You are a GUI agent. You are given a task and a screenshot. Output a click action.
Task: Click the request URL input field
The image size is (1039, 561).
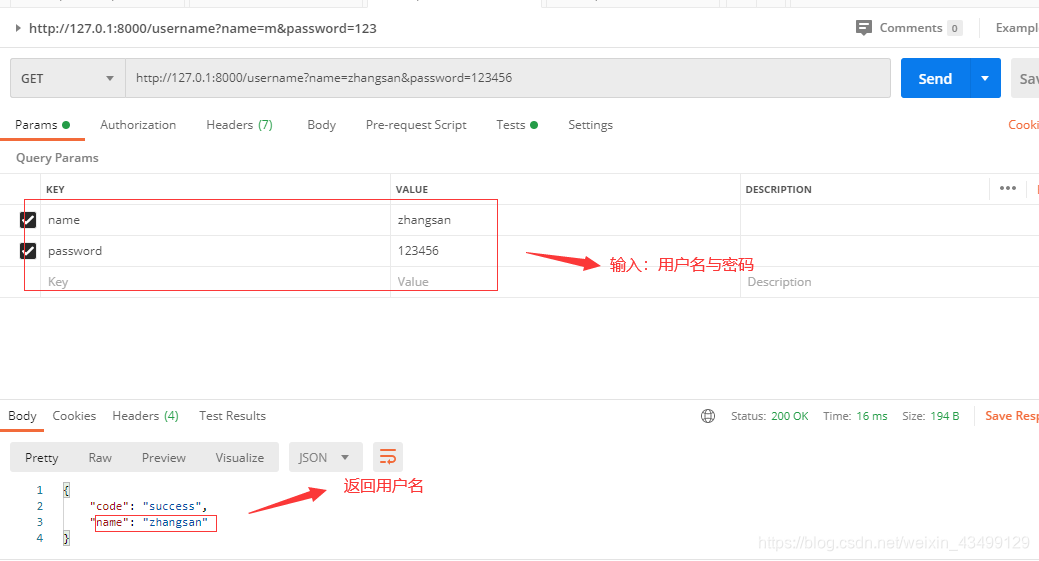508,78
